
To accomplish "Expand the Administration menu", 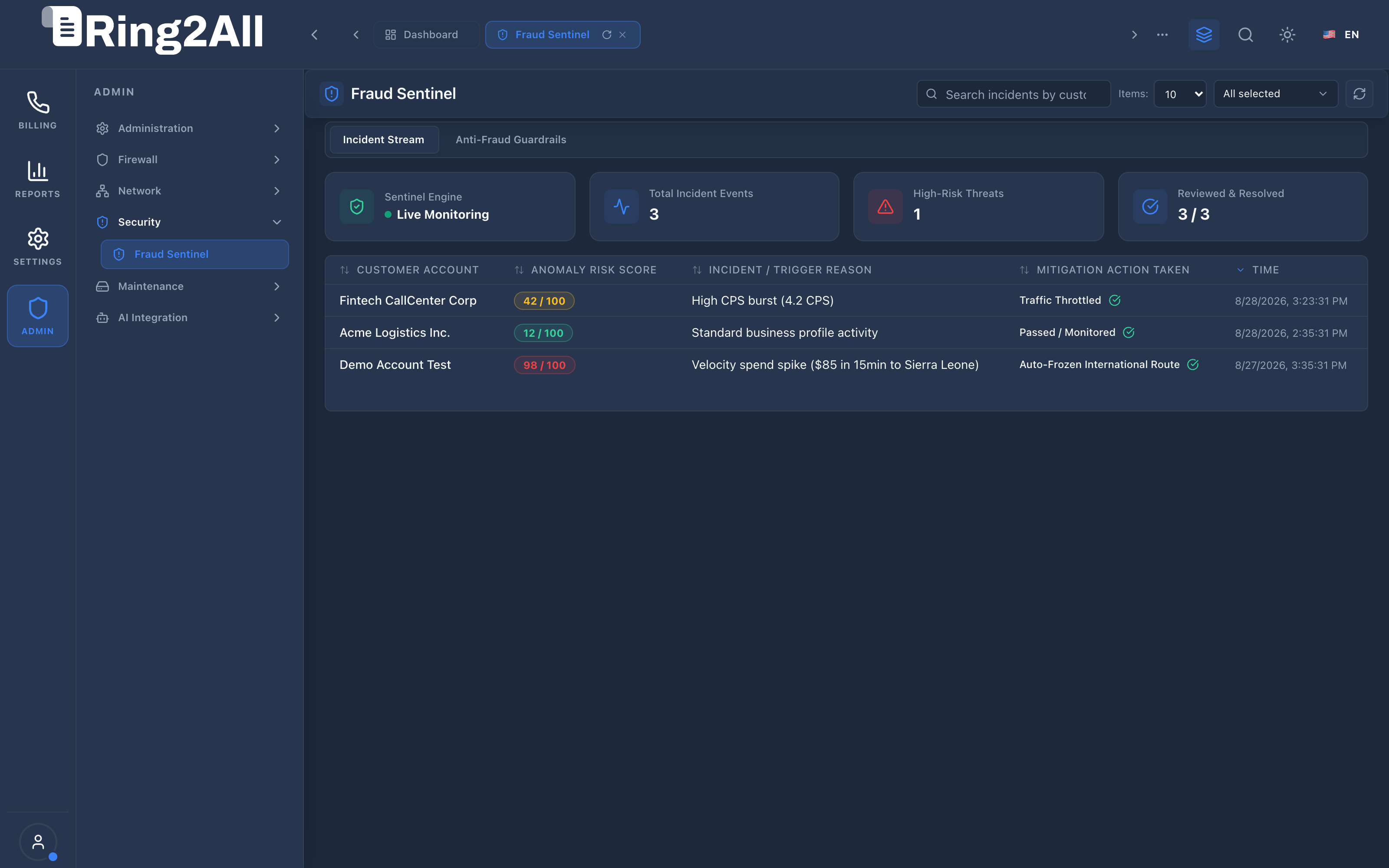I will pos(189,128).
